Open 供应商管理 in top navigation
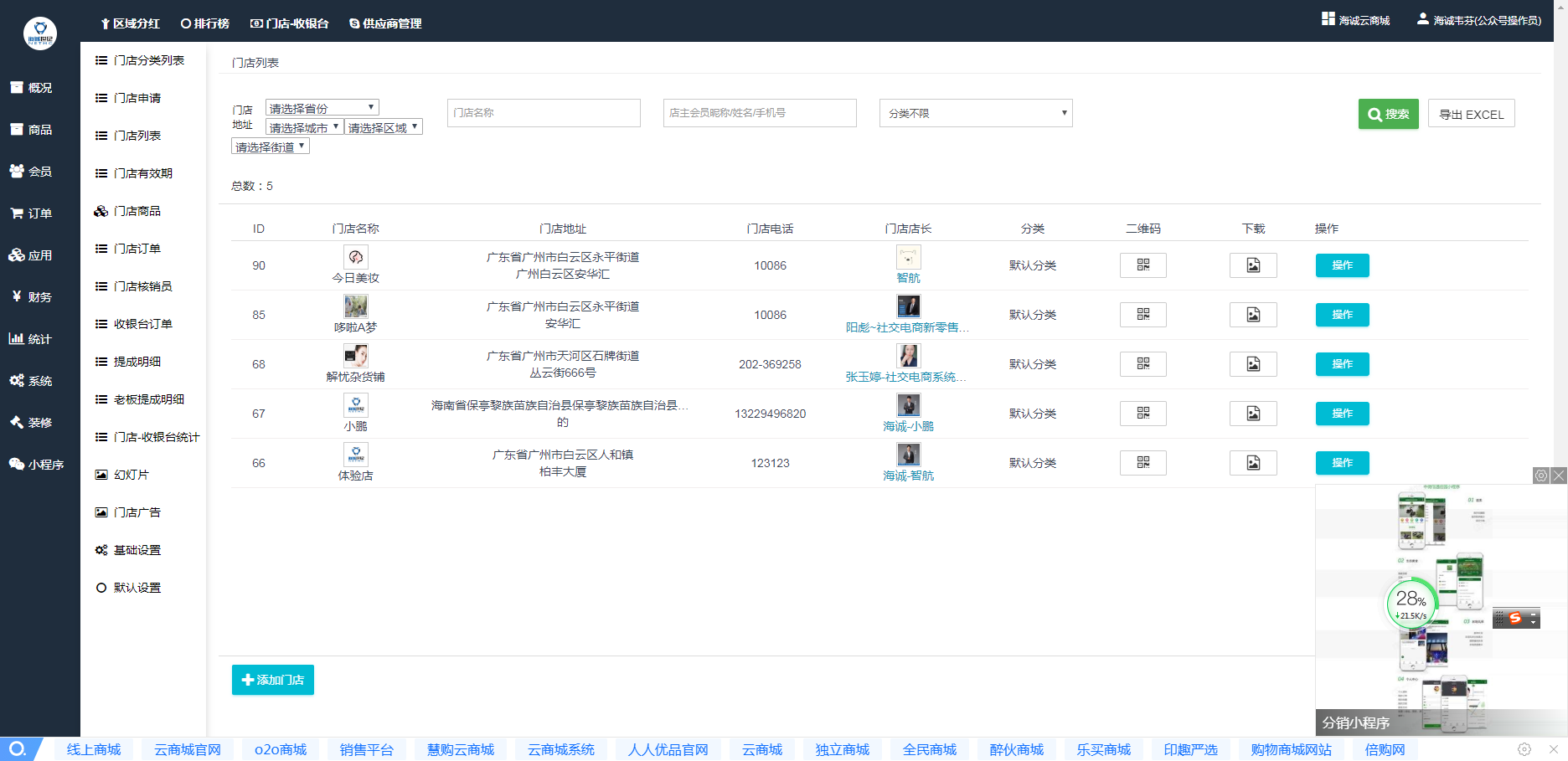This screenshot has width=1568, height=761. tap(385, 23)
